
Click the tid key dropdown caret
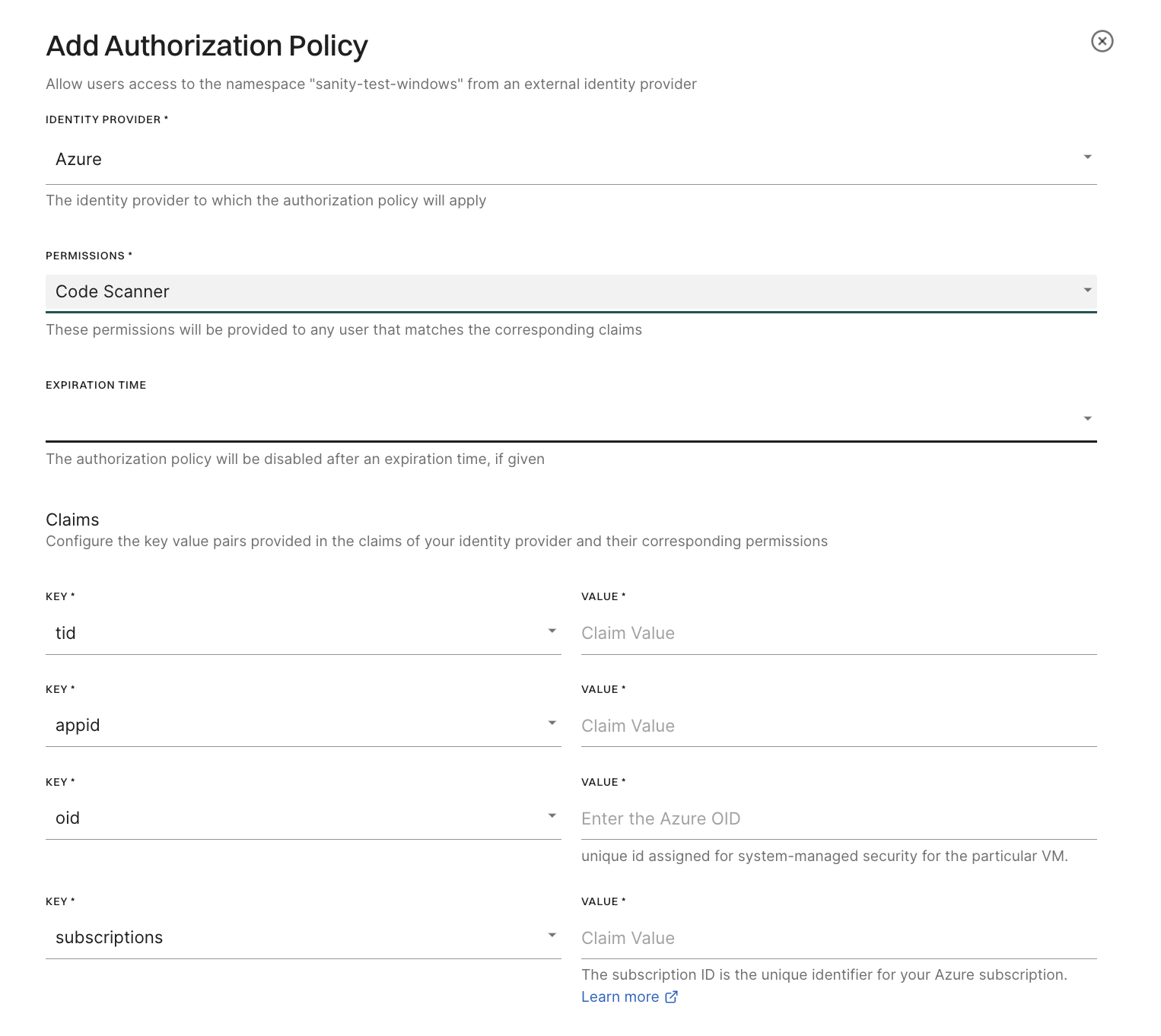click(x=553, y=631)
